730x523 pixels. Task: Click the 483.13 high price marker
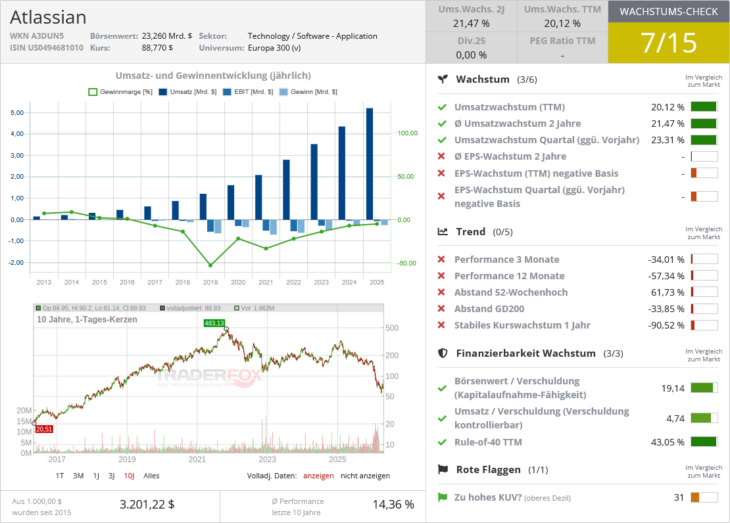pyautogui.click(x=214, y=323)
